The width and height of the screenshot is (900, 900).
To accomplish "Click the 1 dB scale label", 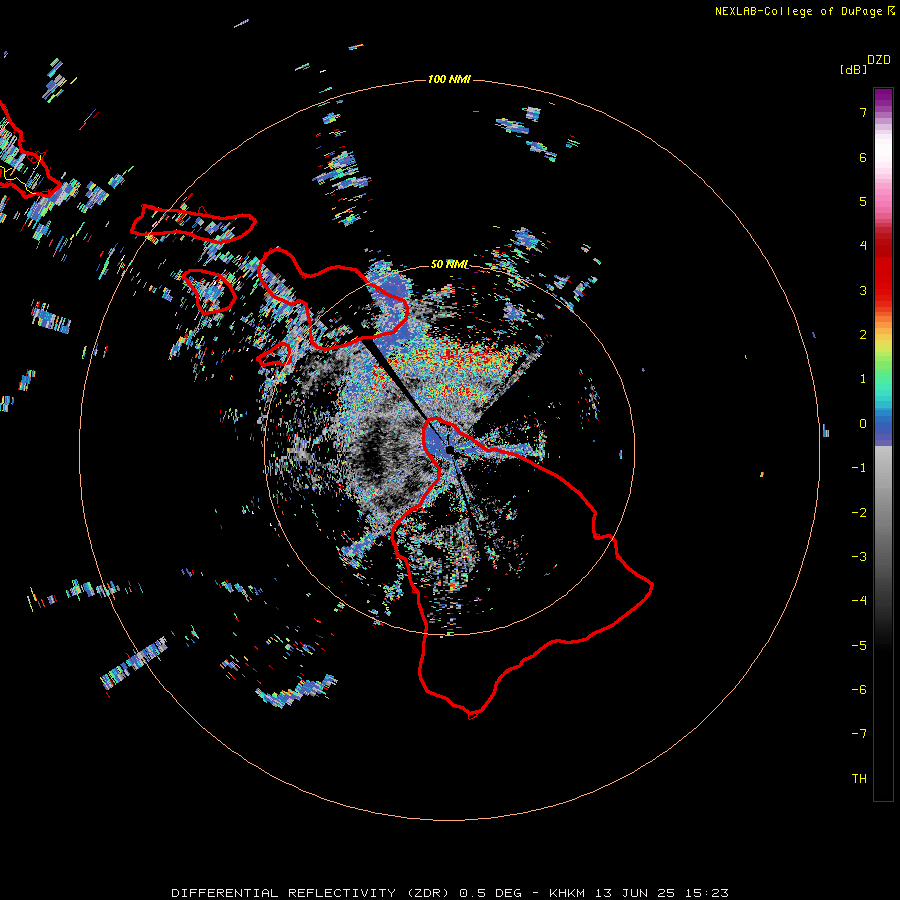I will coord(863,379).
